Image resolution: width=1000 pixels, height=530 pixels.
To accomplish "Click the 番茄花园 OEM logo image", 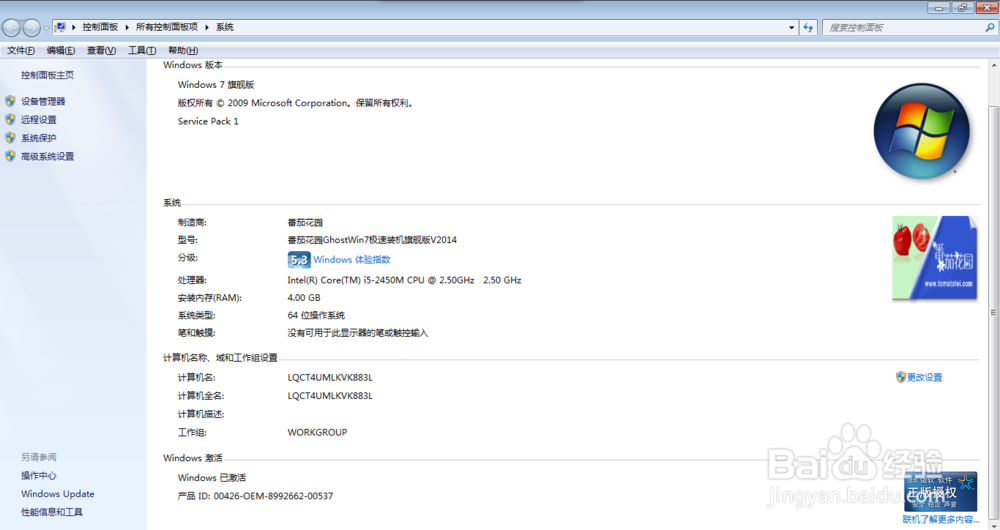I will tap(934, 258).
